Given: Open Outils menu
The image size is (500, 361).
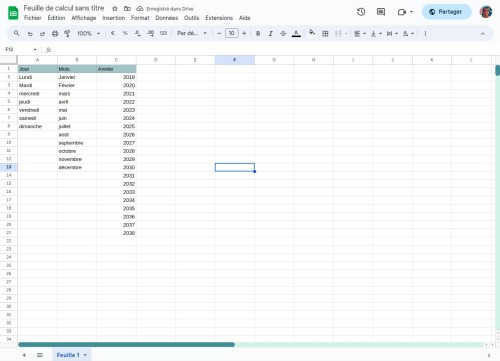Looking at the screenshot, I should click(191, 18).
